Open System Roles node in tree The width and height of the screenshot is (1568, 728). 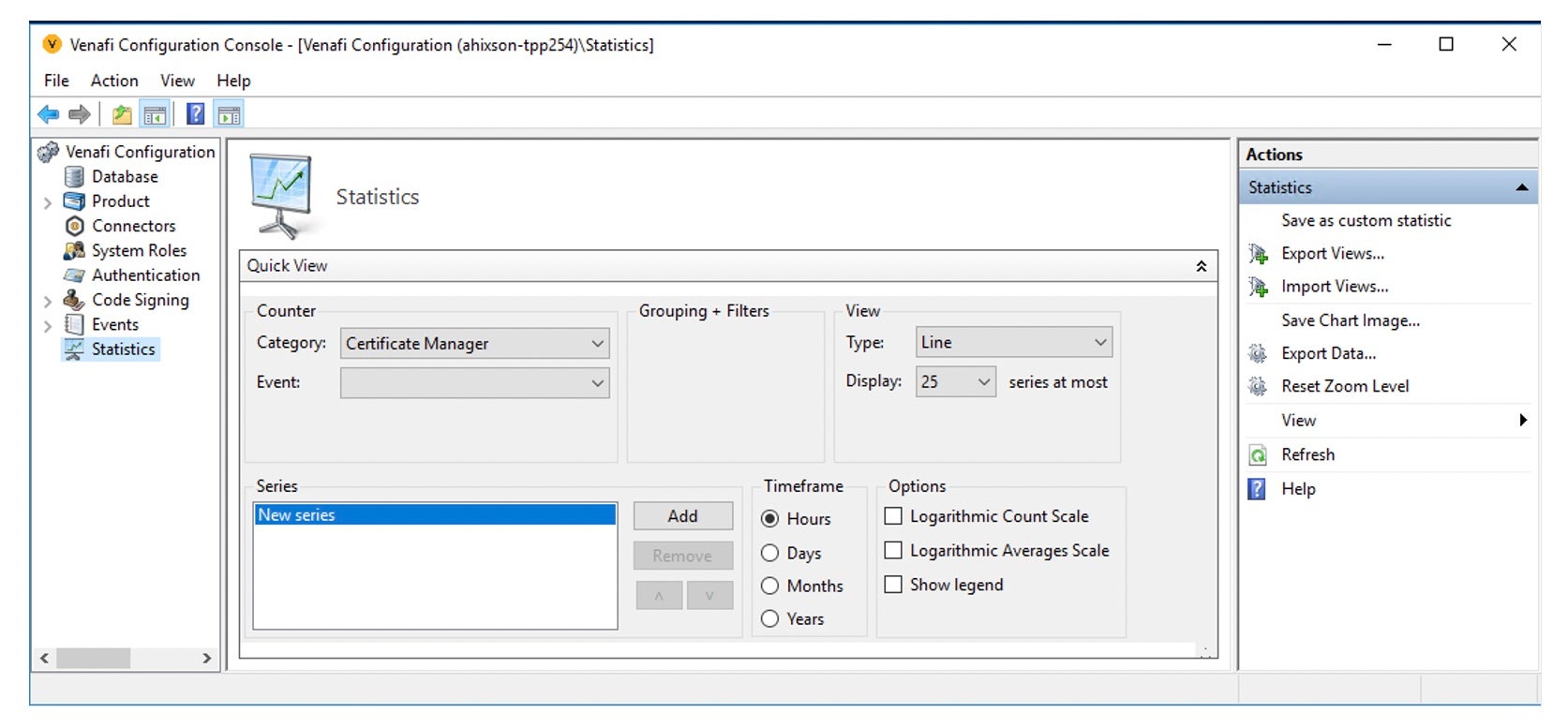click(x=139, y=250)
